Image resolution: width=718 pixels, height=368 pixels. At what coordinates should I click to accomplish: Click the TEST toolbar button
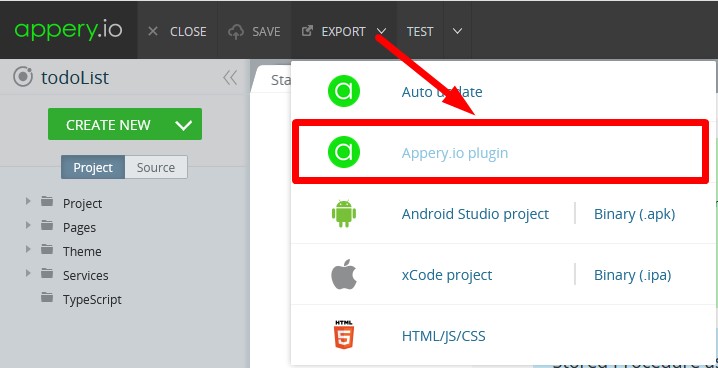420,32
